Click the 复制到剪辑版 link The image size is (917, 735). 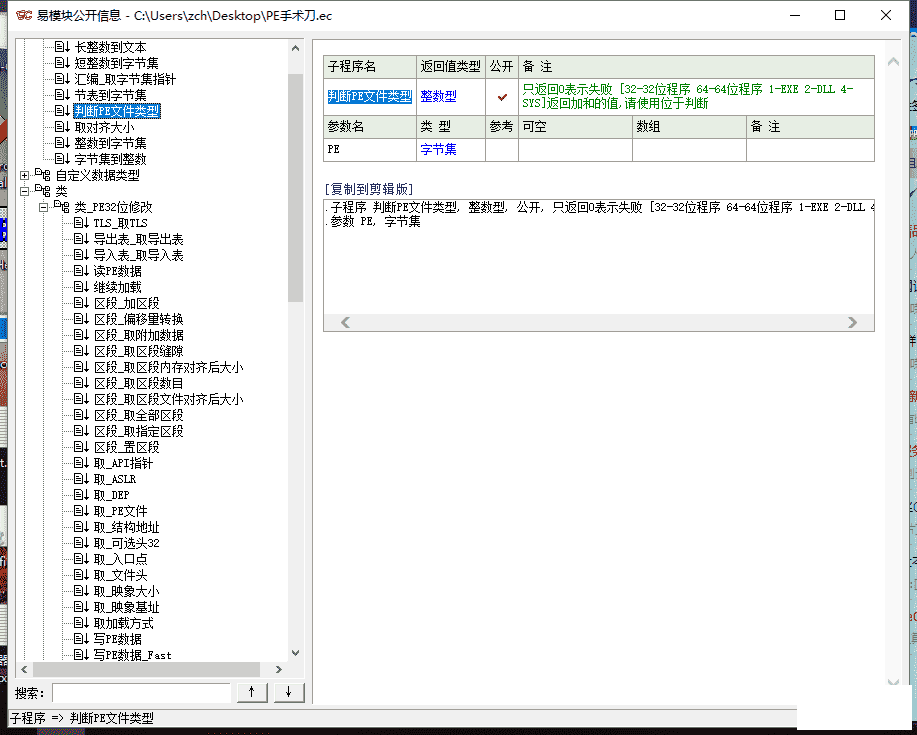[x=369, y=188]
